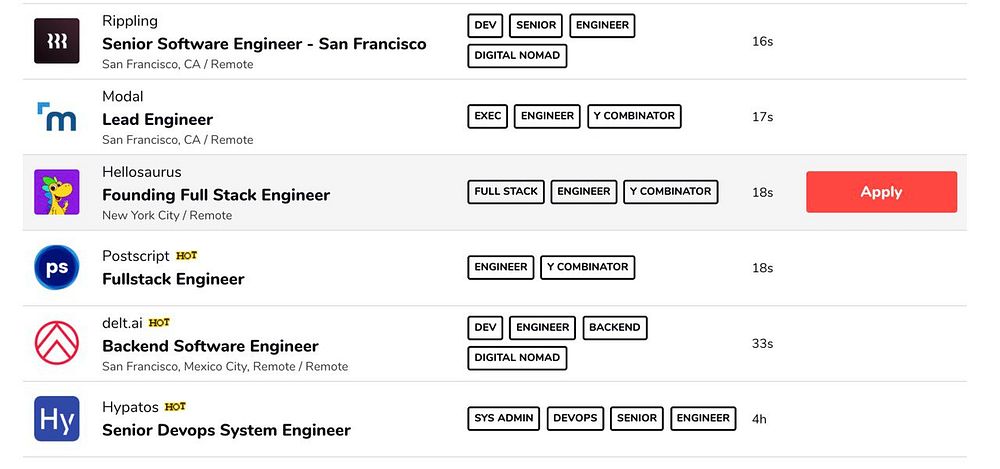The image size is (1000, 469).
Task: Open the Lead Engineer job listing
Action: (x=157, y=120)
